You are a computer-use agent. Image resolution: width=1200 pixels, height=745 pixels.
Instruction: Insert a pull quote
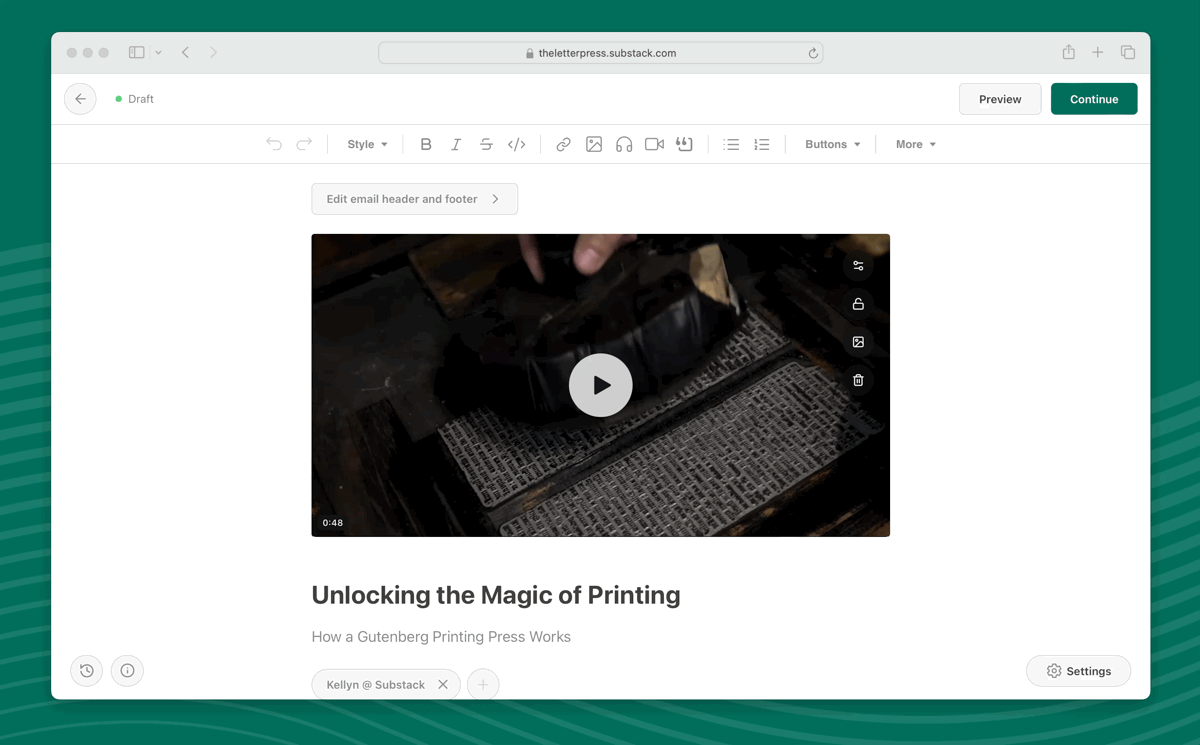pyautogui.click(x=684, y=144)
